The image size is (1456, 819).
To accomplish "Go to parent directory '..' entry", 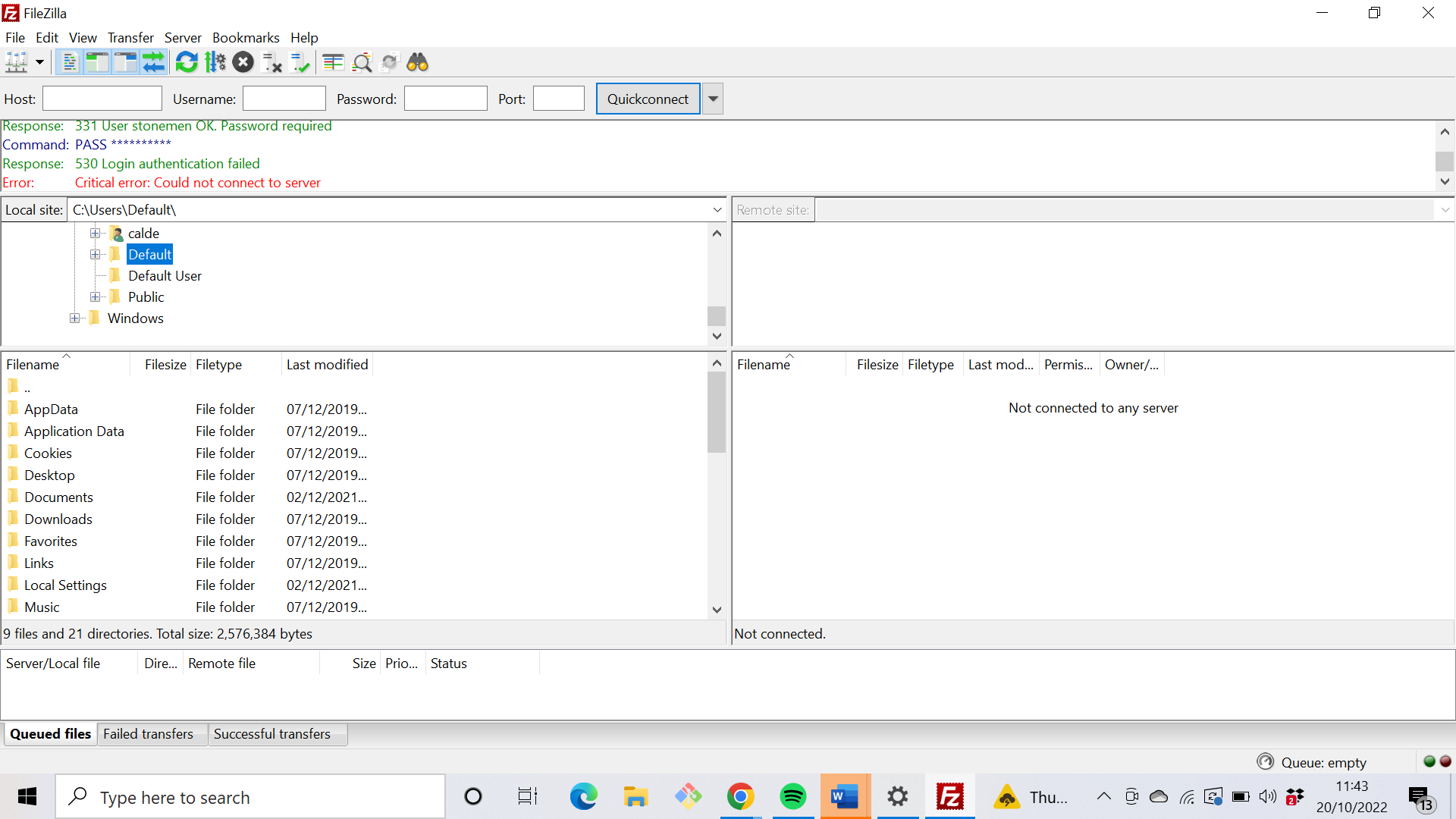I will [x=353, y=388].
